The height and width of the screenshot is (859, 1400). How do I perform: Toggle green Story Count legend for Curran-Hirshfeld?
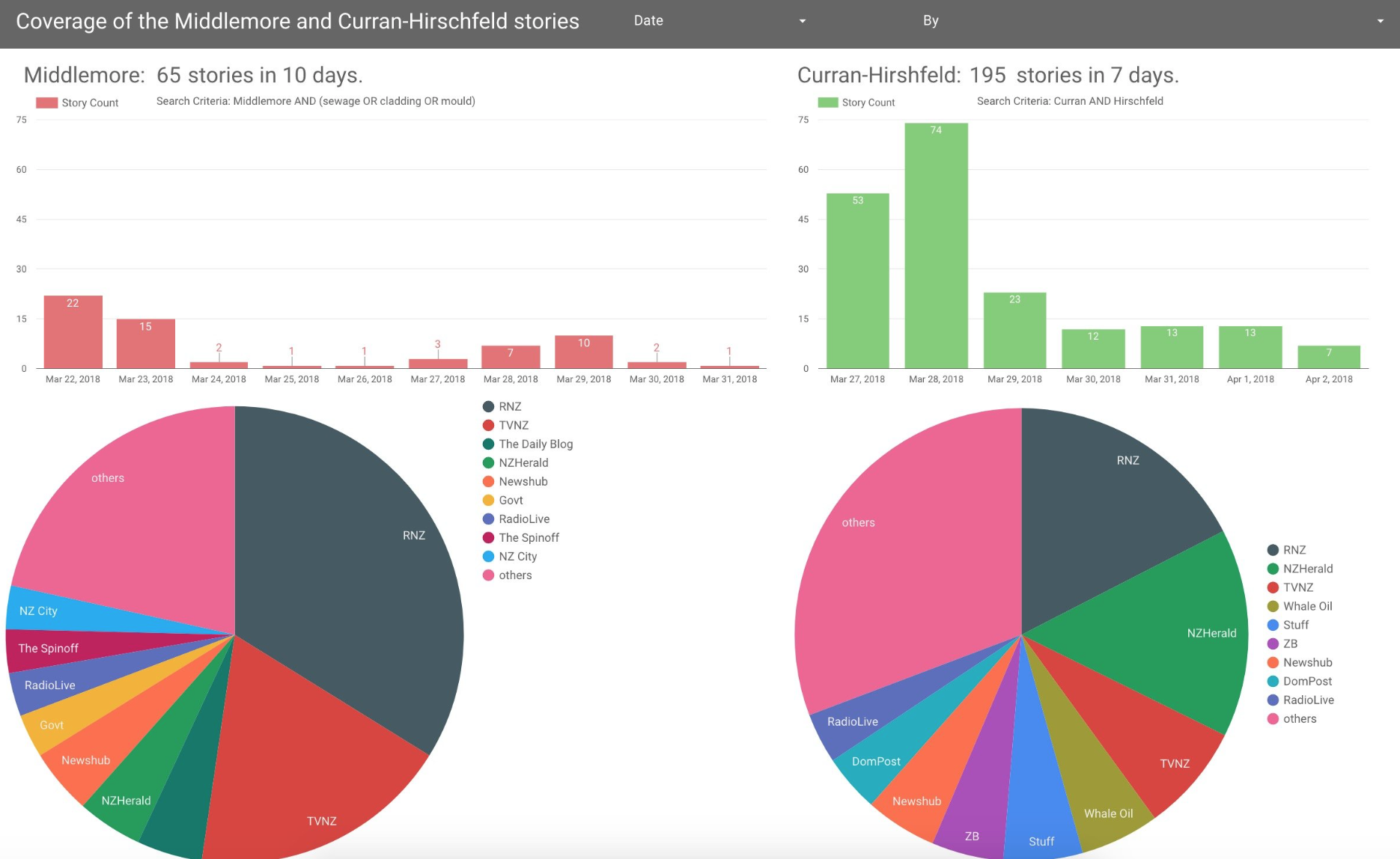click(x=857, y=103)
